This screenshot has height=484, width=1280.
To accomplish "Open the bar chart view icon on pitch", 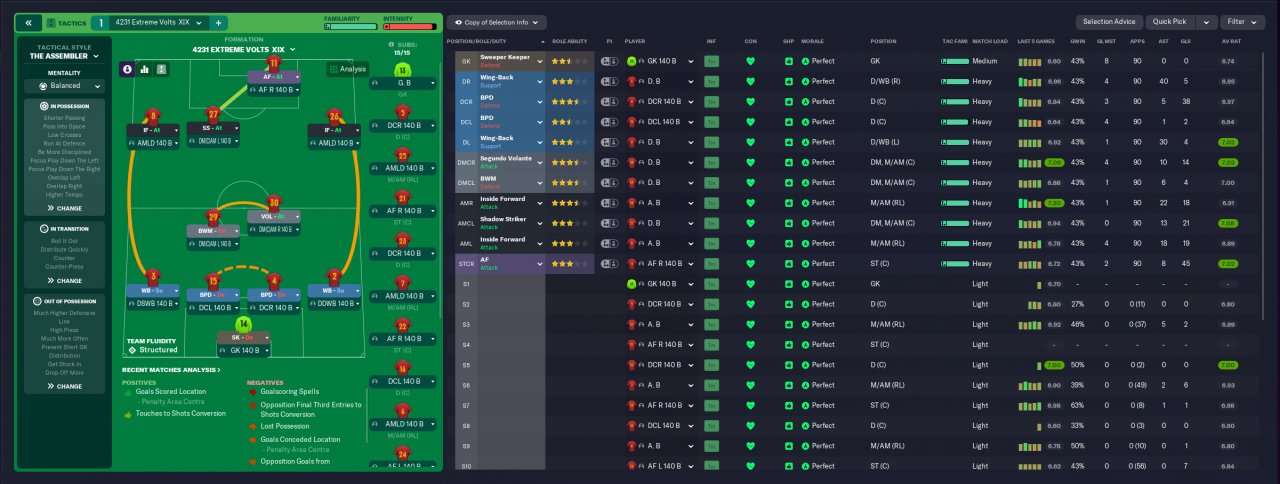I will pos(144,69).
